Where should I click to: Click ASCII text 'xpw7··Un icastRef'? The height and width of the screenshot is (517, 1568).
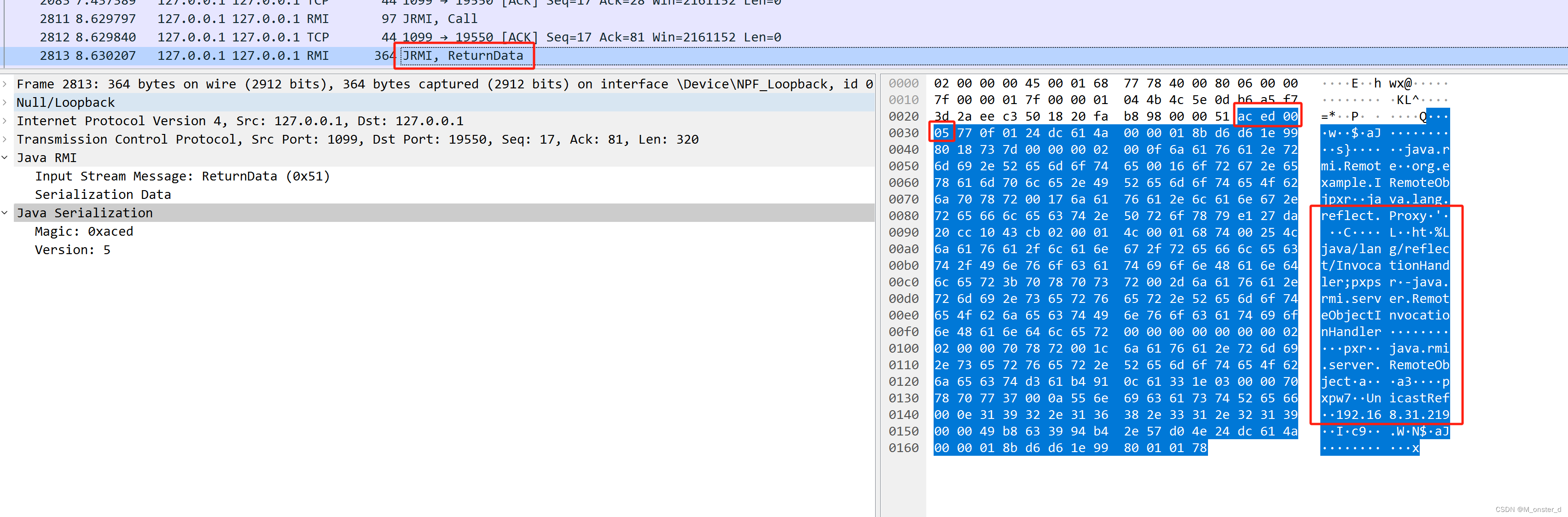click(1385, 398)
